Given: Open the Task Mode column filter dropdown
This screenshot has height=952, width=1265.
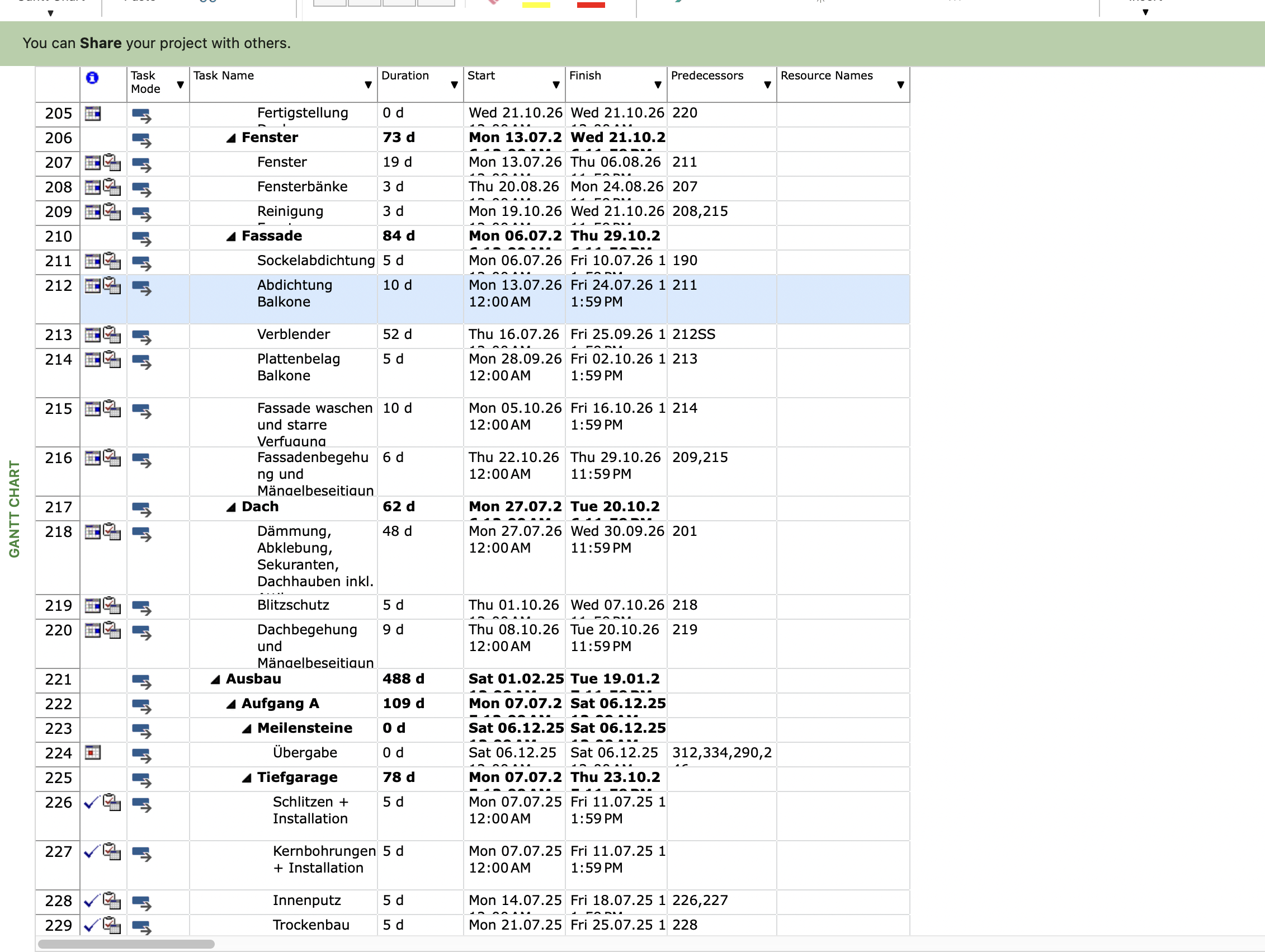Looking at the screenshot, I should (180, 85).
